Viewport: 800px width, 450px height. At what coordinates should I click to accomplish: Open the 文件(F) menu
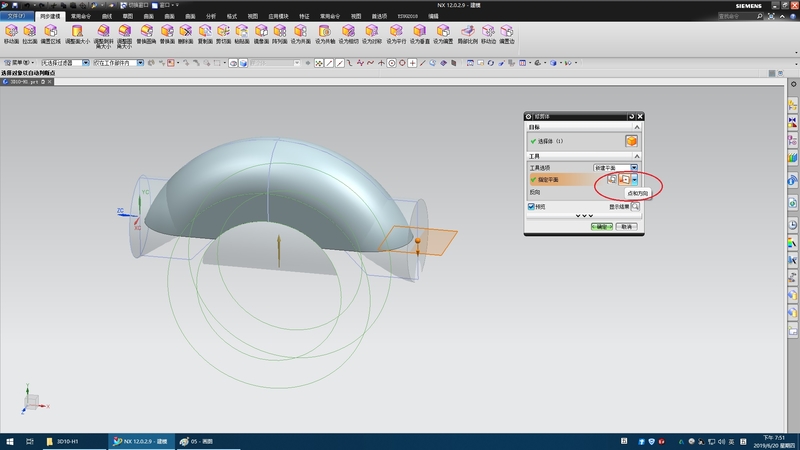(17, 17)
